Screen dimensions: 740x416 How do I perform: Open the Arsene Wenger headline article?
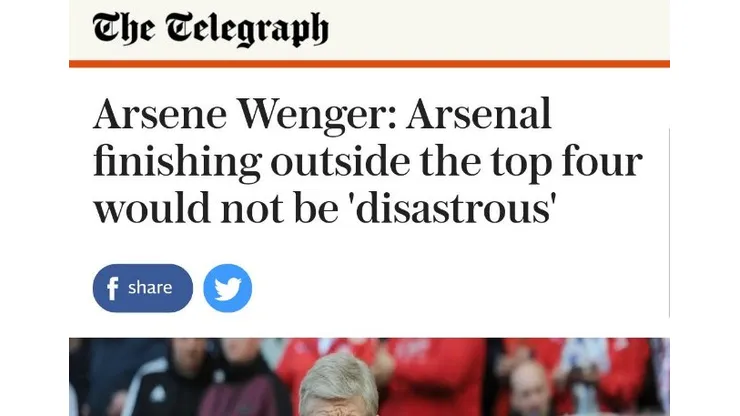[x=366, y=161]
